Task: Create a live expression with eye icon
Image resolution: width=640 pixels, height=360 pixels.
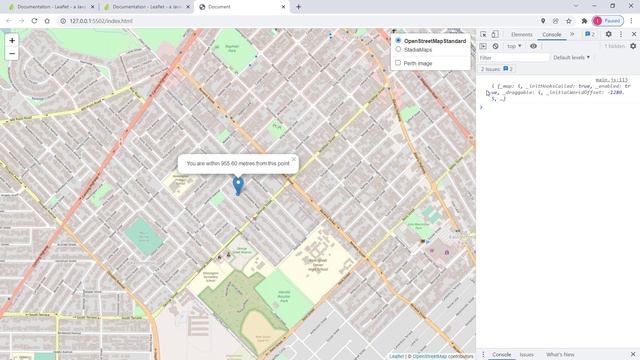Action: [533, 46]
